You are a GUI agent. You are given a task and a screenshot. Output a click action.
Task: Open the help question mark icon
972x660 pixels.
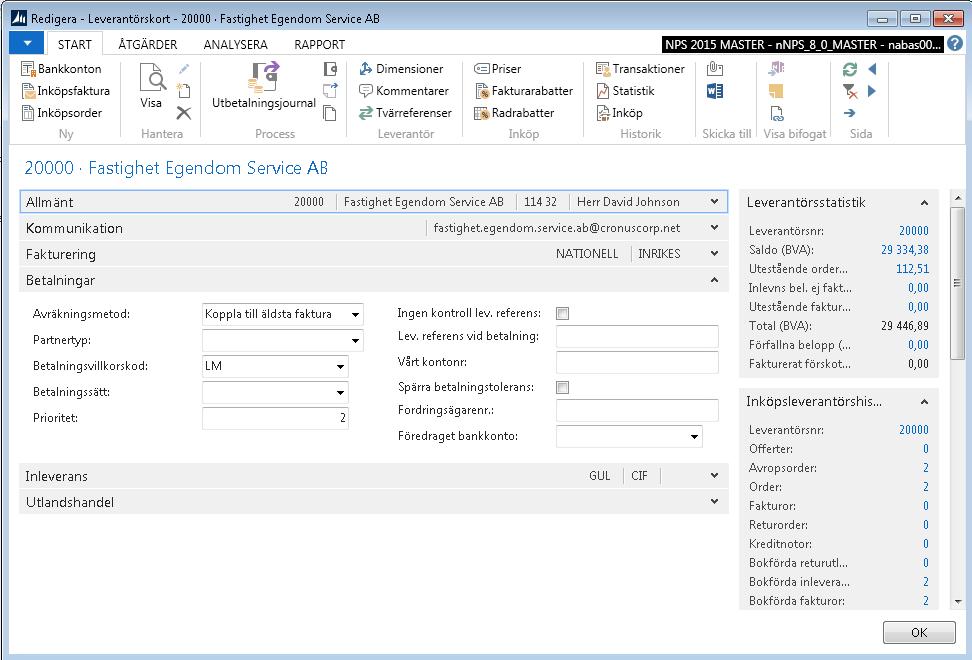955,44
